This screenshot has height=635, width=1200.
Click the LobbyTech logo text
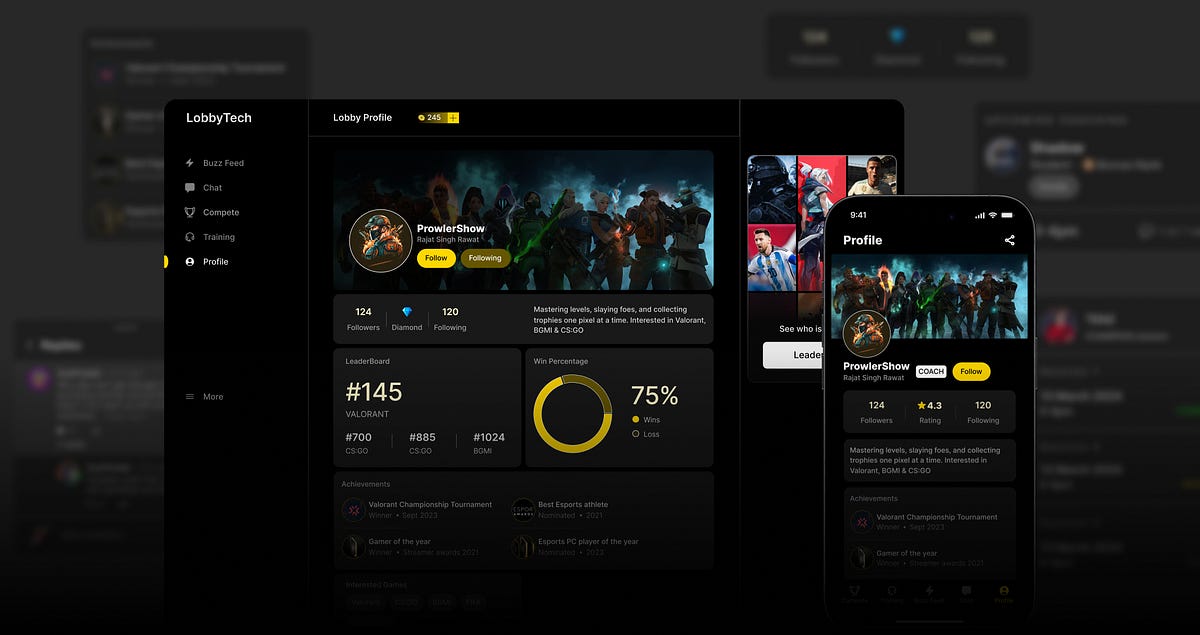(x=219, y=118)
